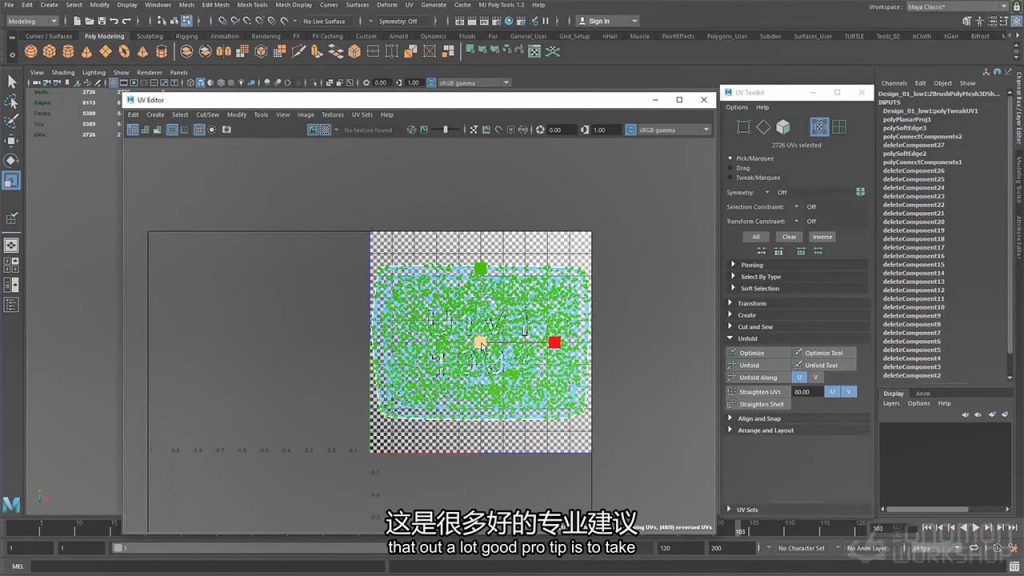Create a polygon cube from the shelf
The height and width of the screenshot is (576, 1024).
point(49,52)
